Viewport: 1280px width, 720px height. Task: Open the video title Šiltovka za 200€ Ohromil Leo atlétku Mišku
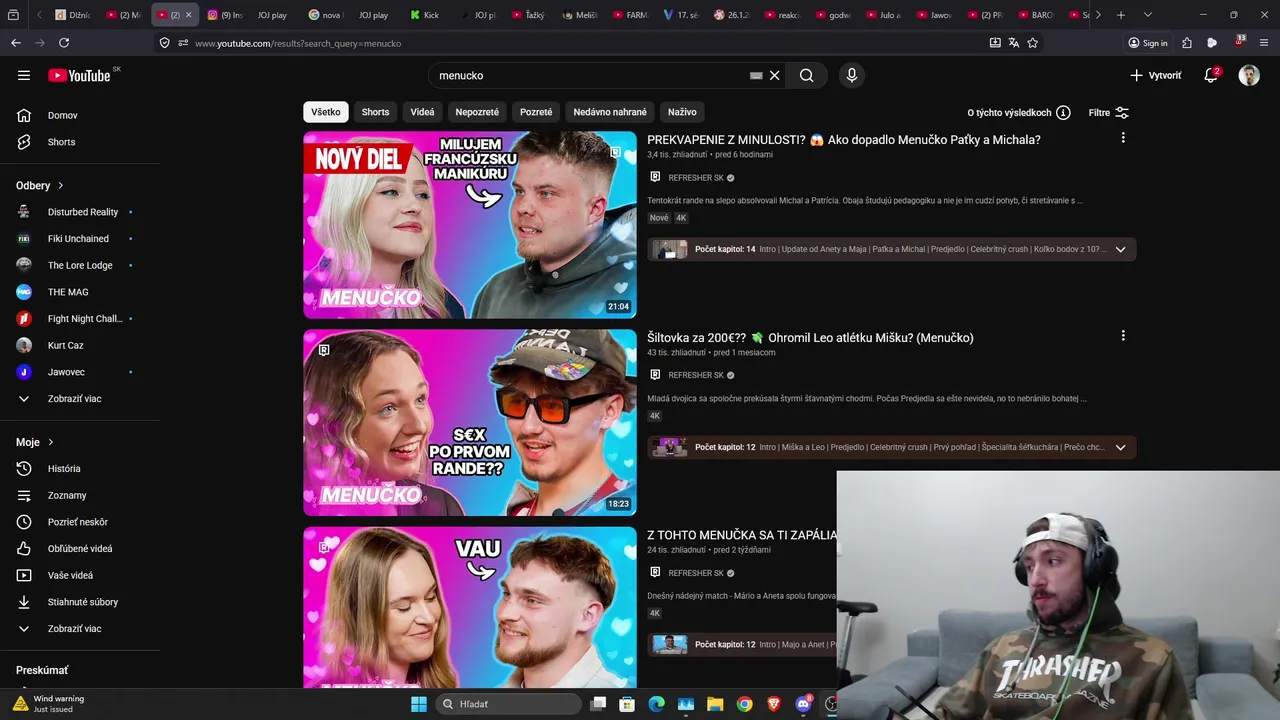[x=810, y=337]
